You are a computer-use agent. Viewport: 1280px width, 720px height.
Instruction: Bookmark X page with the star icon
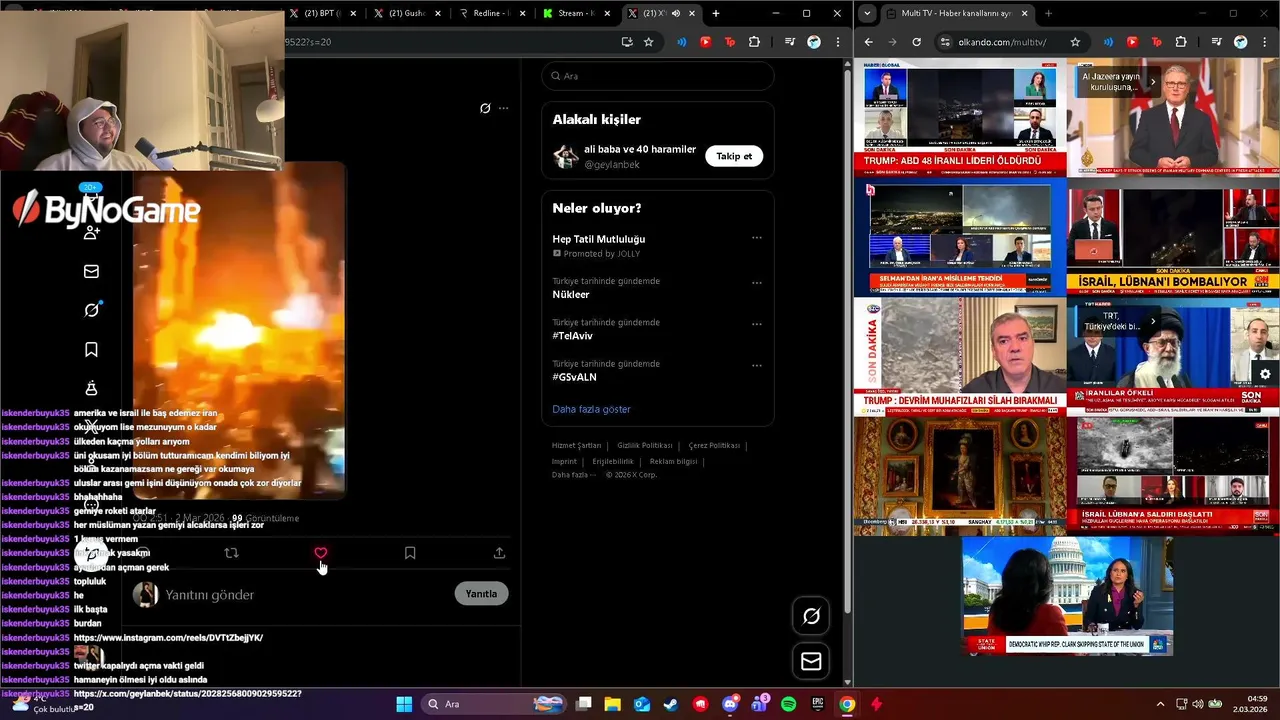pos(649,42)
